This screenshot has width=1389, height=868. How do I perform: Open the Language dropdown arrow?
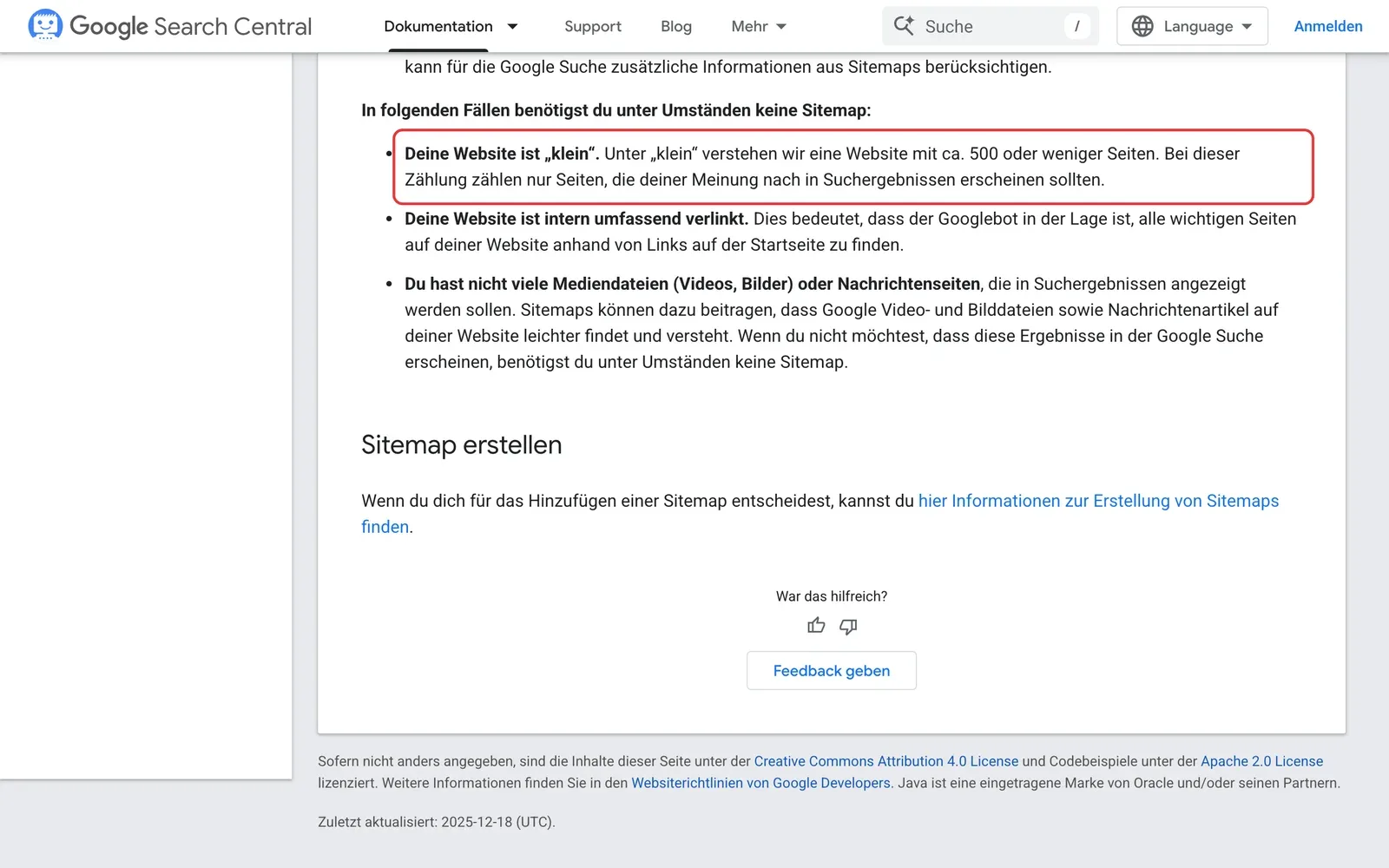pyautogui.click(x=1247, y=26)
